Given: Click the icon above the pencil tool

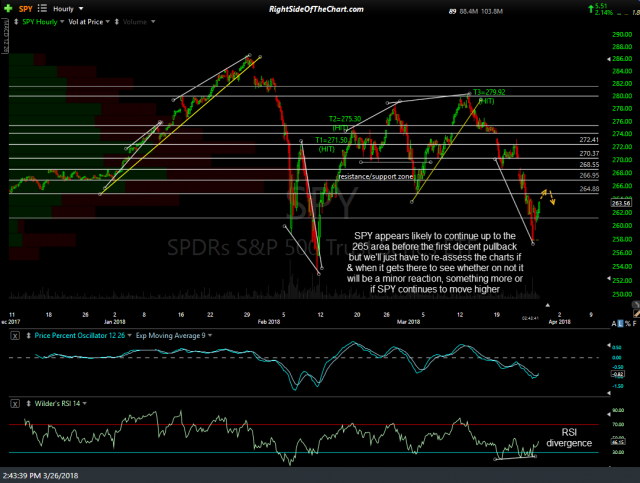Looking at the screenshot, I should tap(636, 305).
